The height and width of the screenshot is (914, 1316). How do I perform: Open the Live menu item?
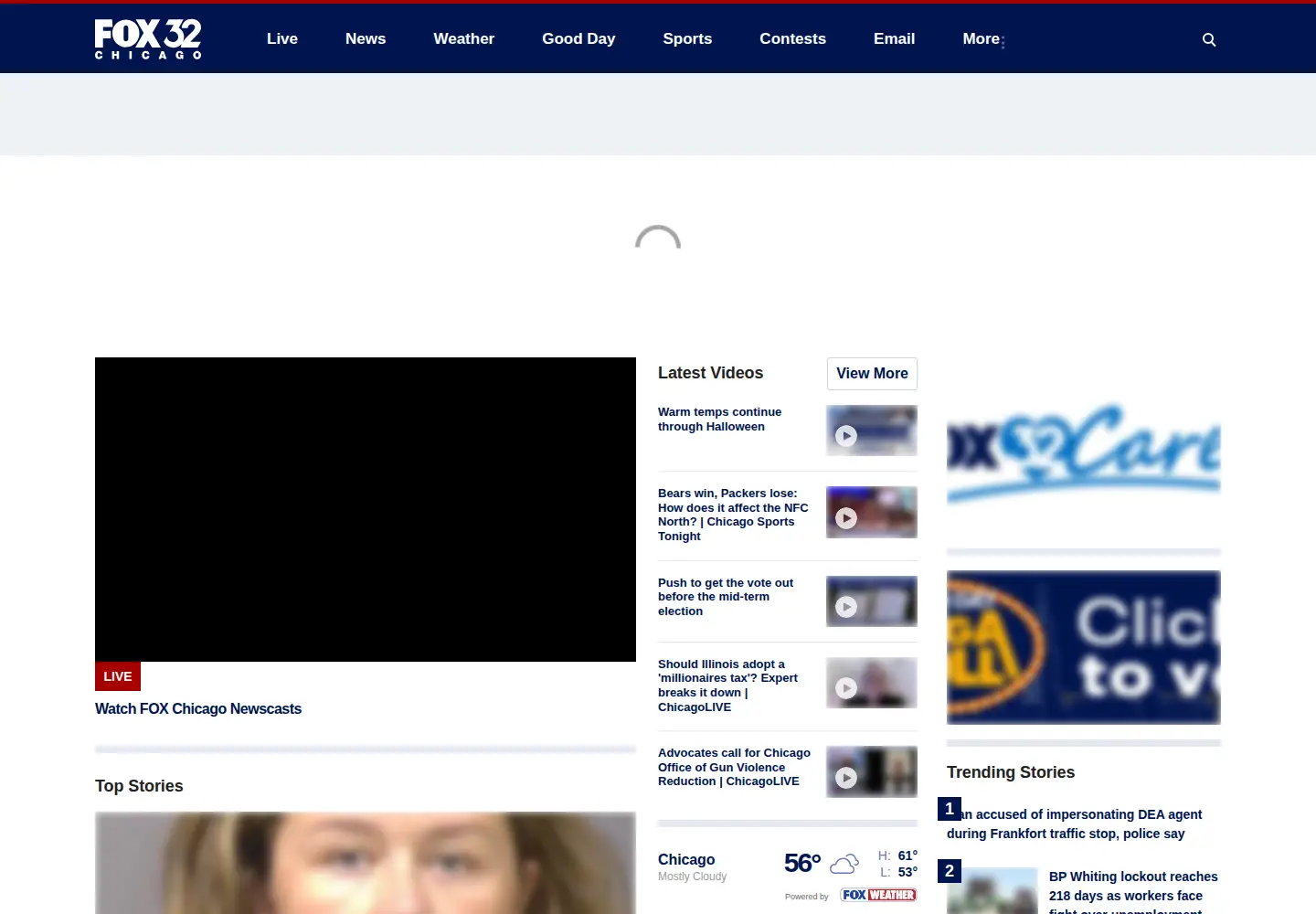(282, 38)
